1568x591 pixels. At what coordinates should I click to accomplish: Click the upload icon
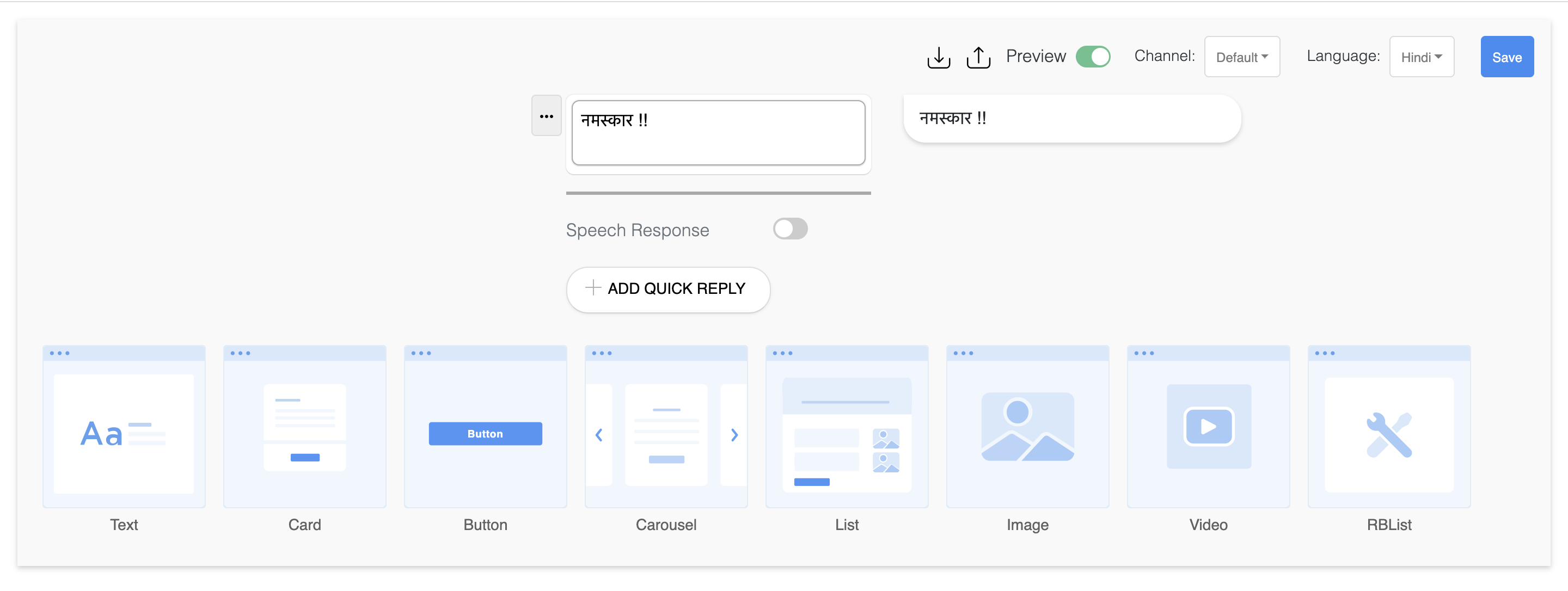point(978,56)
